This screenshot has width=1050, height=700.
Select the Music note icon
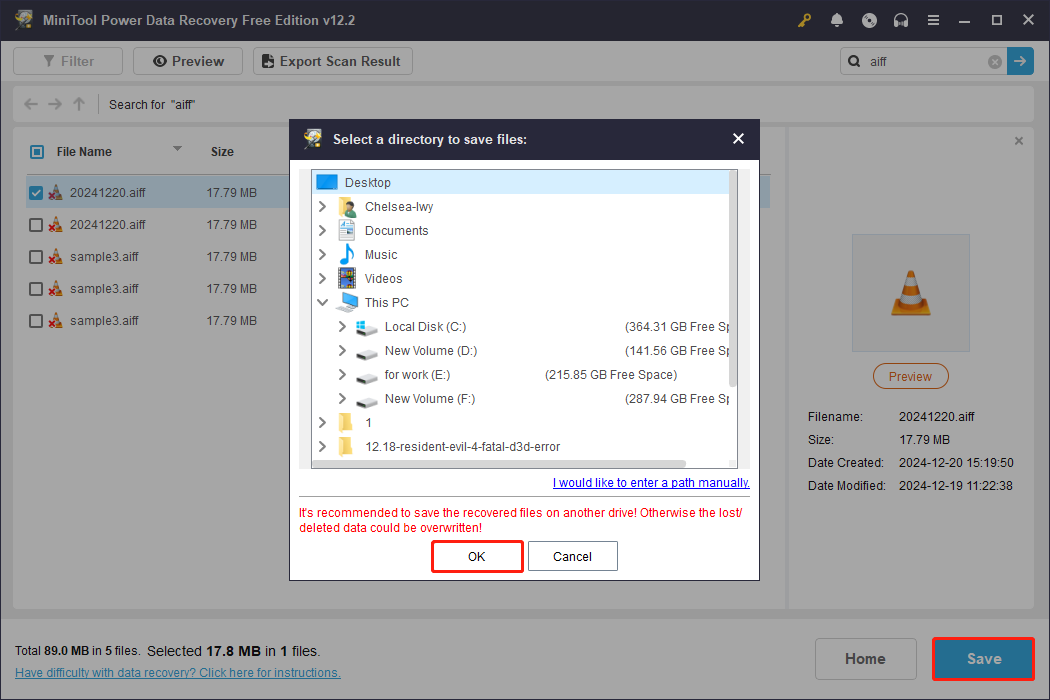point(347,255)
